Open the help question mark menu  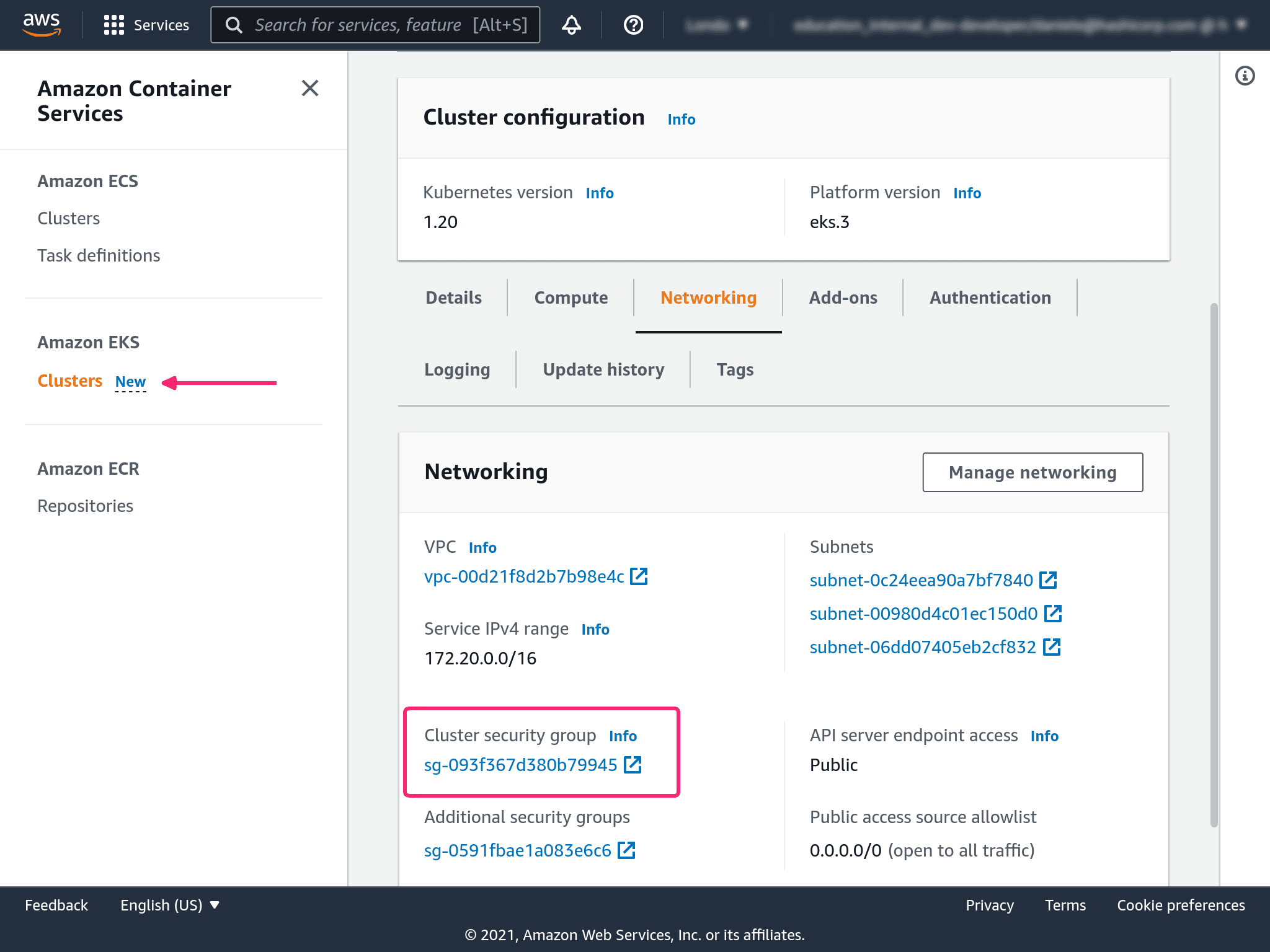pyautogui.click(x=633, y=25)
